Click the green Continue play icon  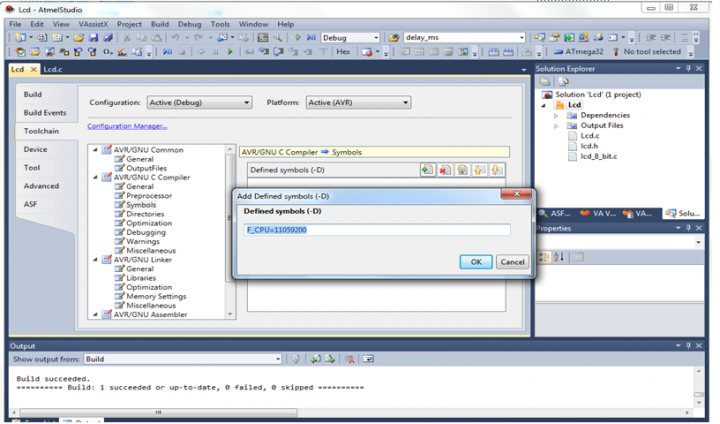coord(230,52)
